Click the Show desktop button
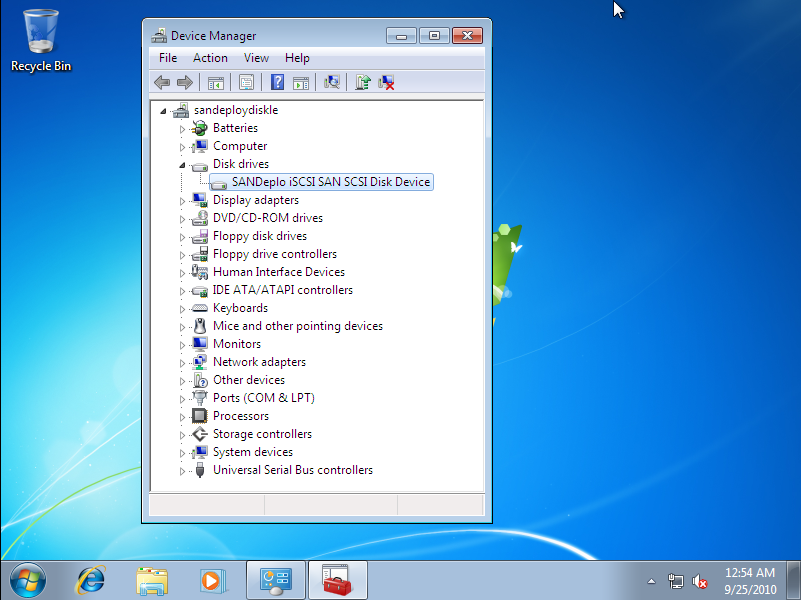The width and height of the screenshot is (801, 604). point(793,580)
